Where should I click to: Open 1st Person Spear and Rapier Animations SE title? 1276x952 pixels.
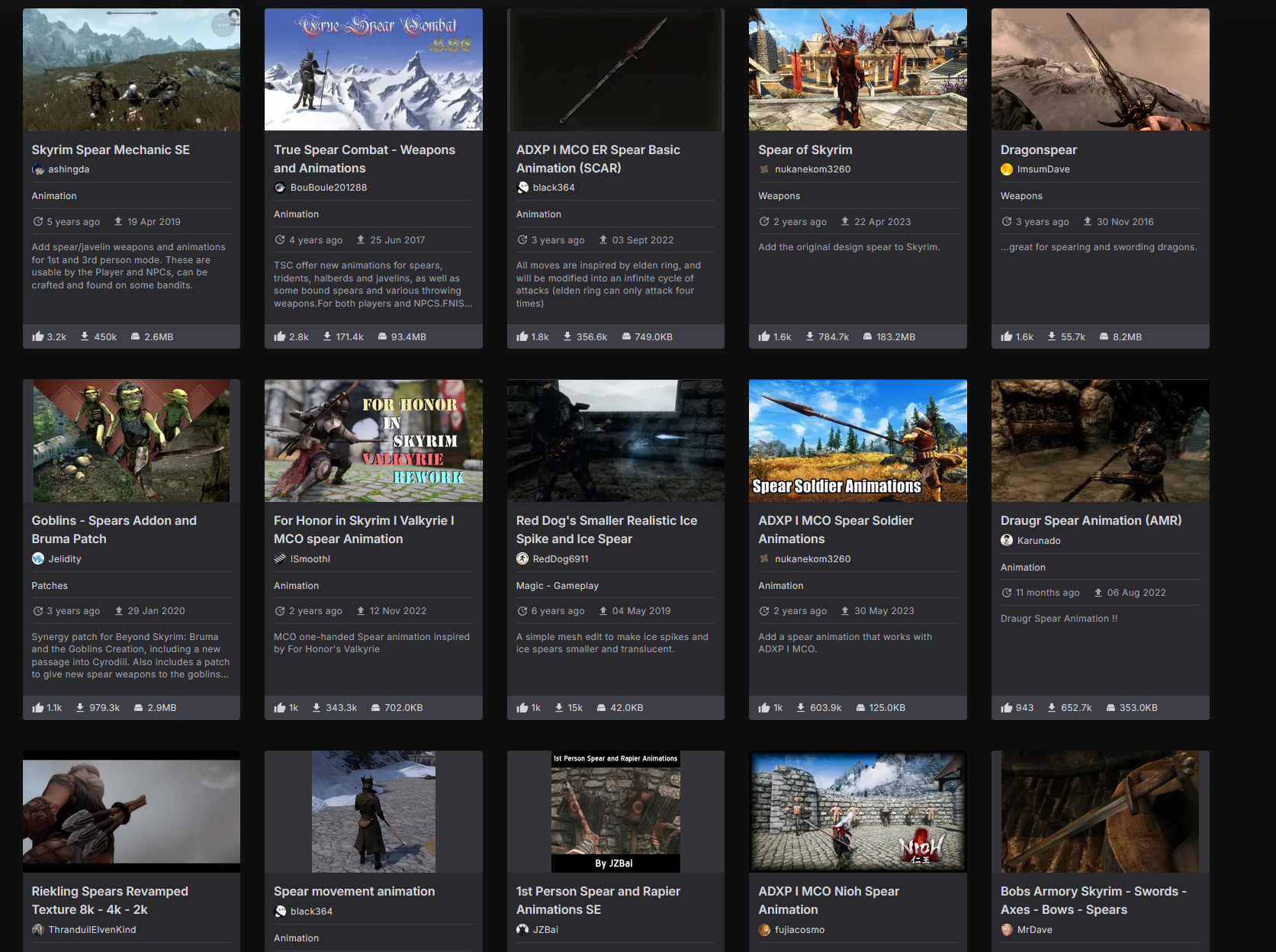tap(598, 901)
